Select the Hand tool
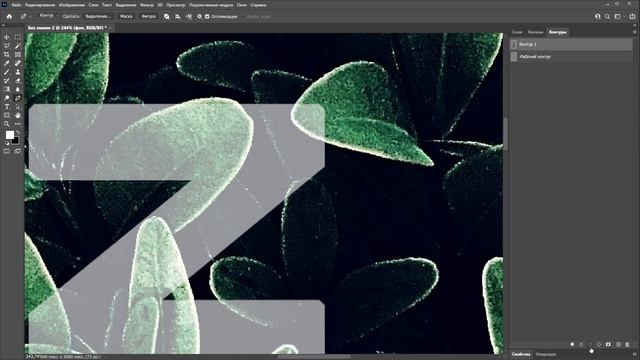640x360 pixels. tap(18, 115)
